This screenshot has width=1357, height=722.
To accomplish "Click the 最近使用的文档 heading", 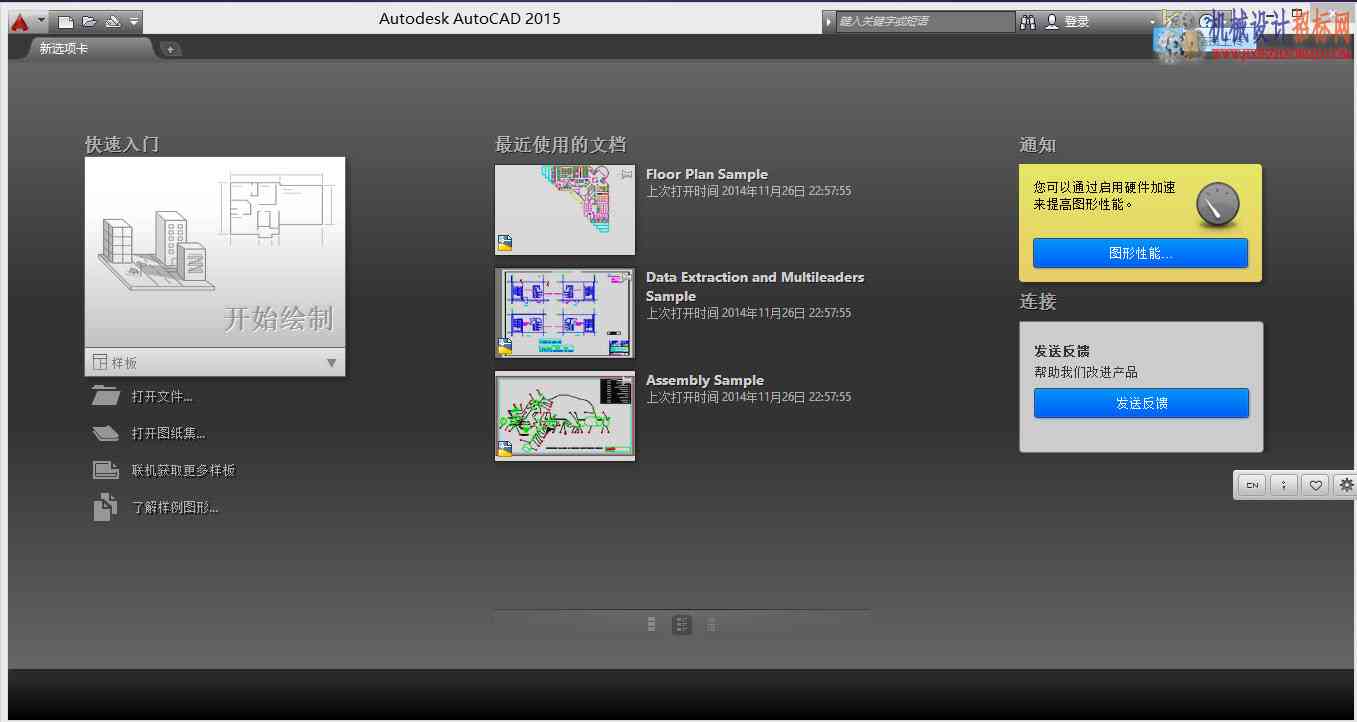I will (561, 145).
